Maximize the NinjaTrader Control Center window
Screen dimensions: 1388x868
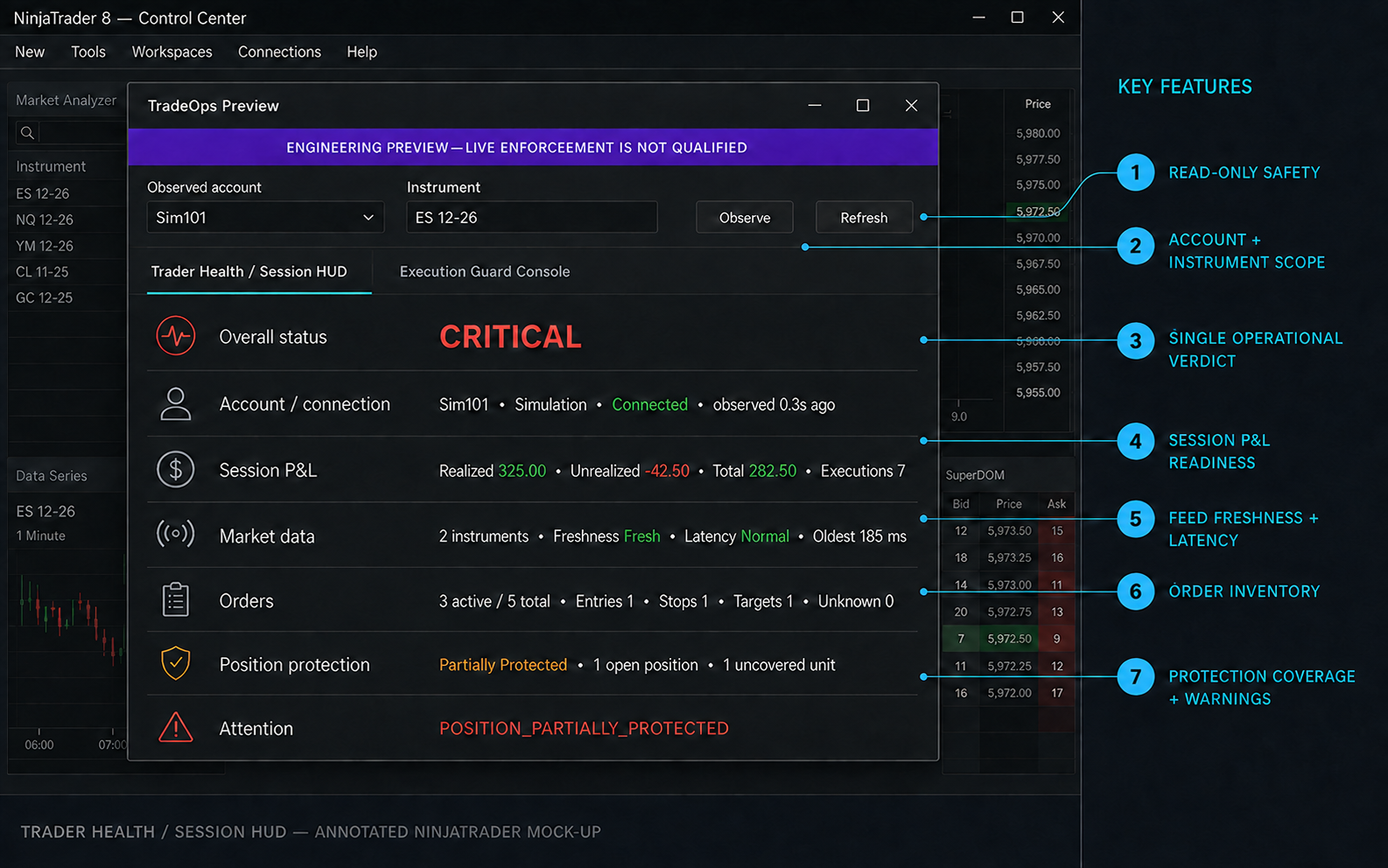[1018, 17]
